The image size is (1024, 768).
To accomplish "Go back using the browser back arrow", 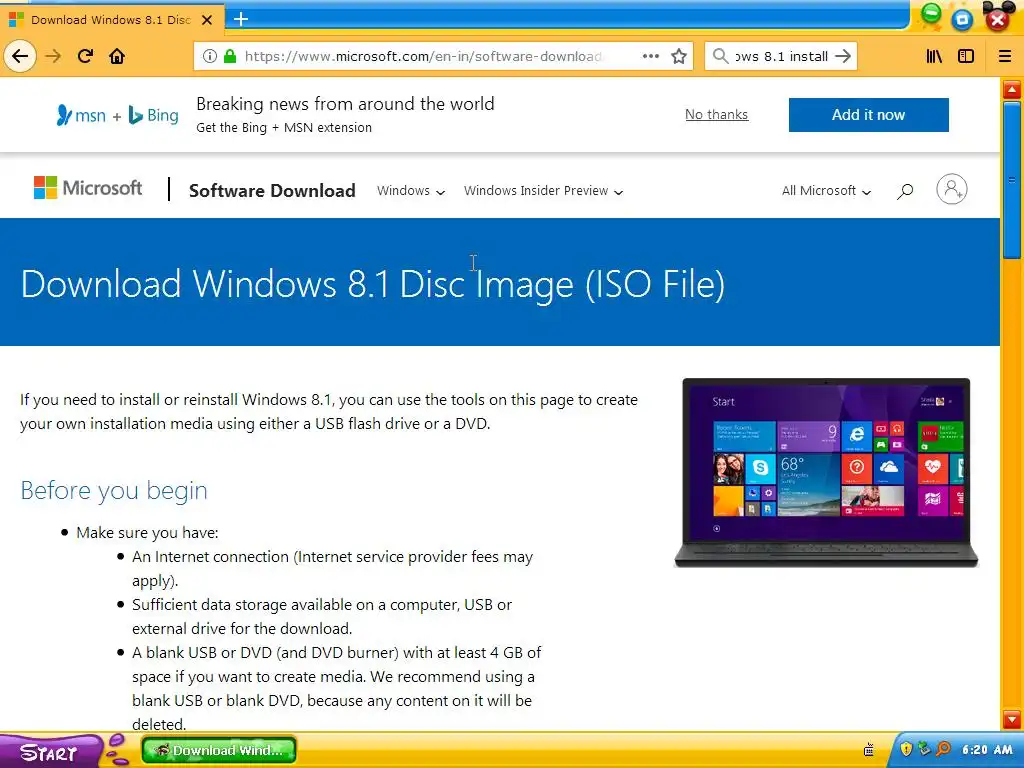I will (x=20, y=56).
